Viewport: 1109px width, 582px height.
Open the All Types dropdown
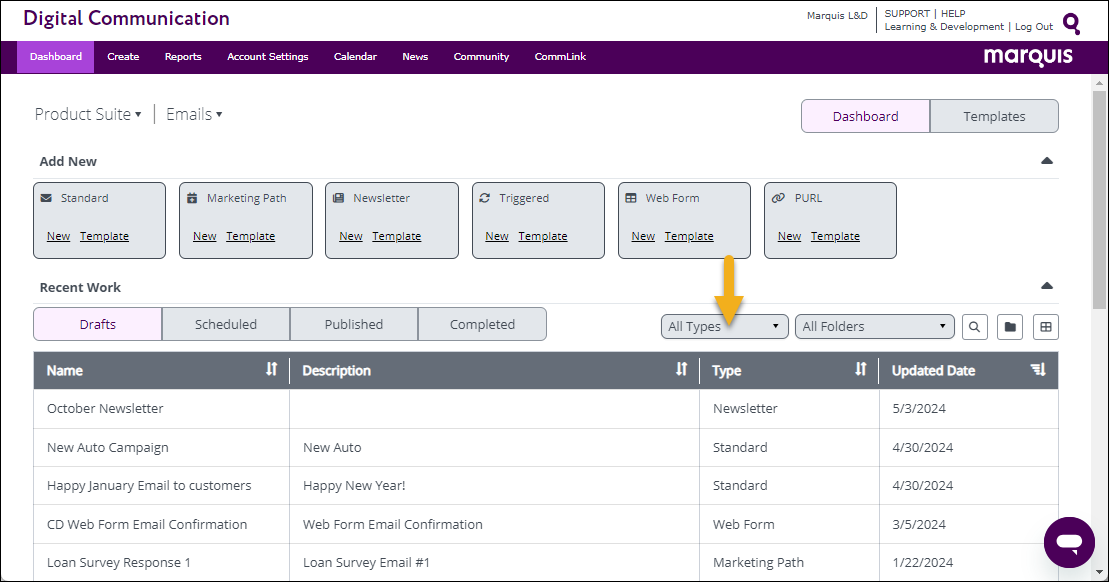tap(724, 327)
